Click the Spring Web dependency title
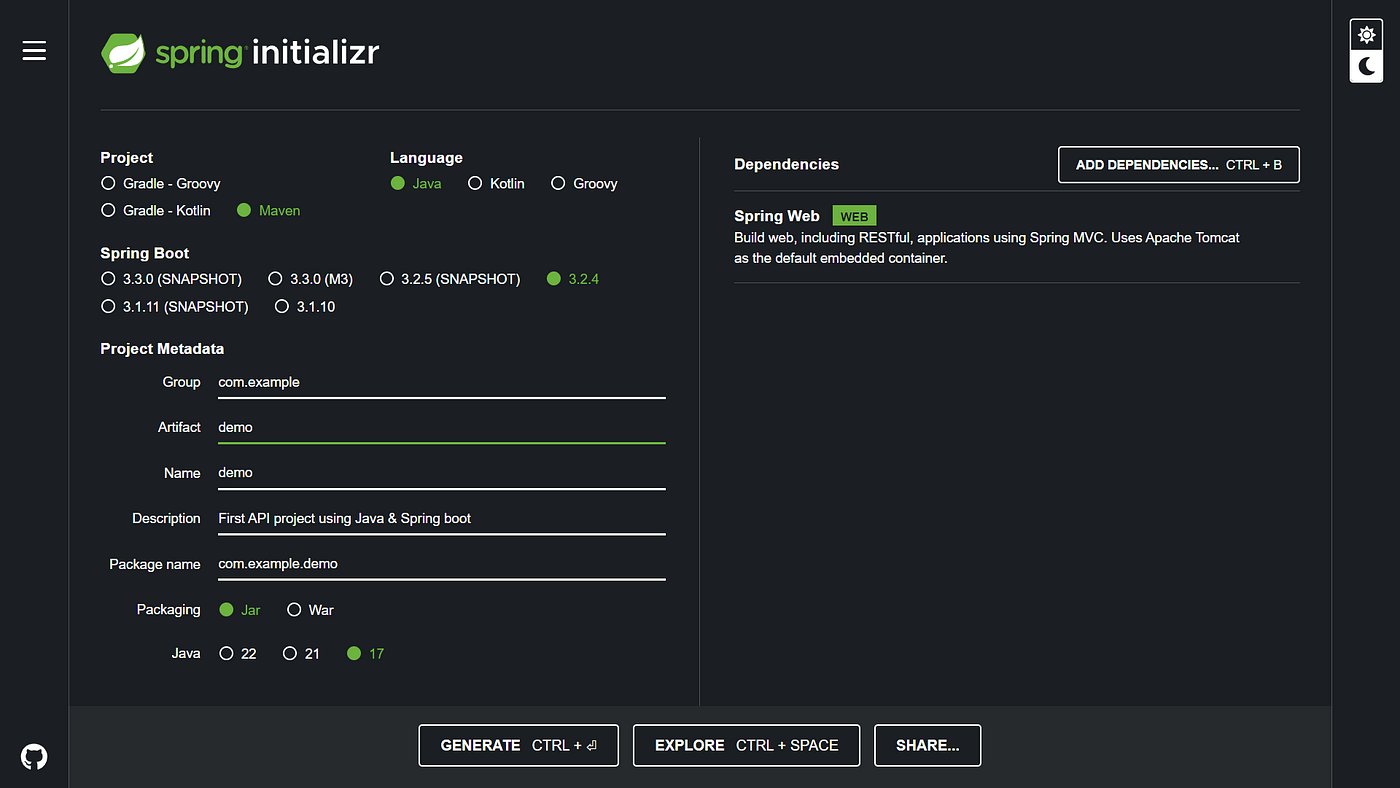Viewport: 1400px width, 788px height. (x=777, y=216)
